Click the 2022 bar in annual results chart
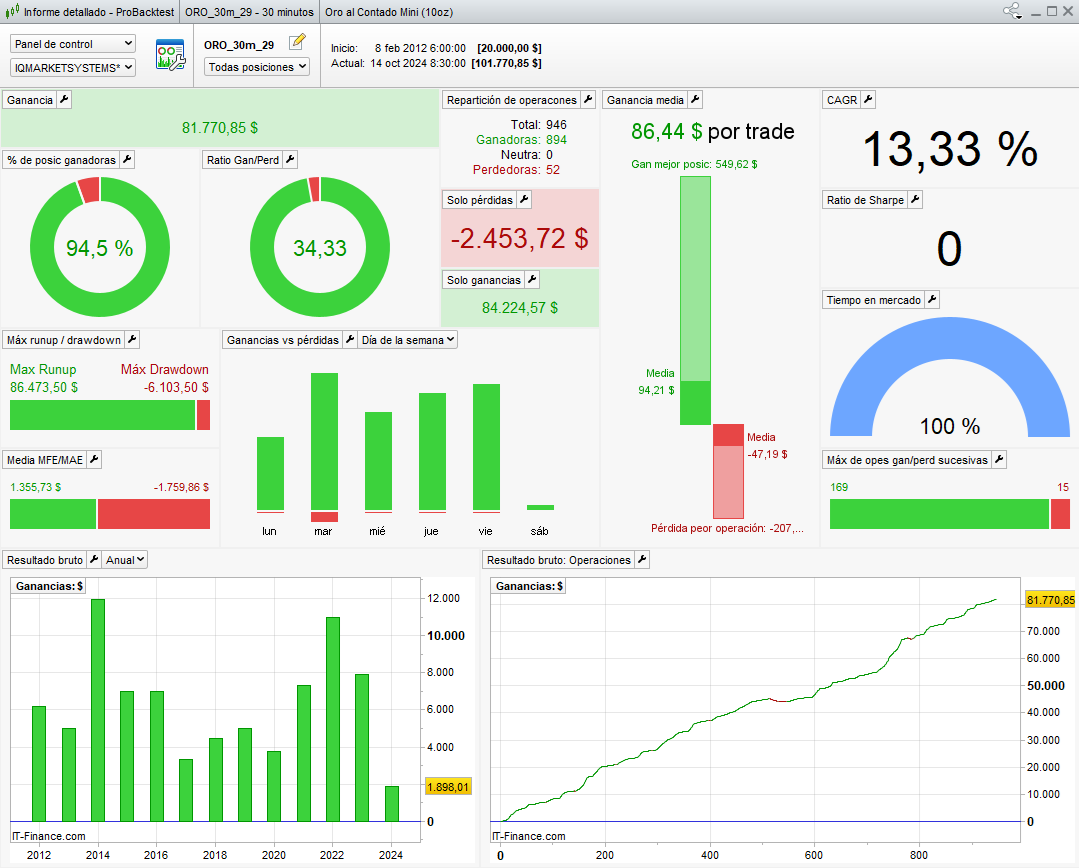1079x868 pixels. [x=332, y=719]
